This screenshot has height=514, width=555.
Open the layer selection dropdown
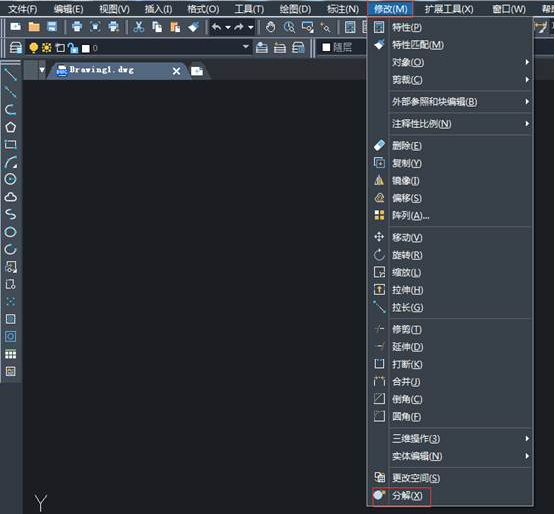point(245,47)
